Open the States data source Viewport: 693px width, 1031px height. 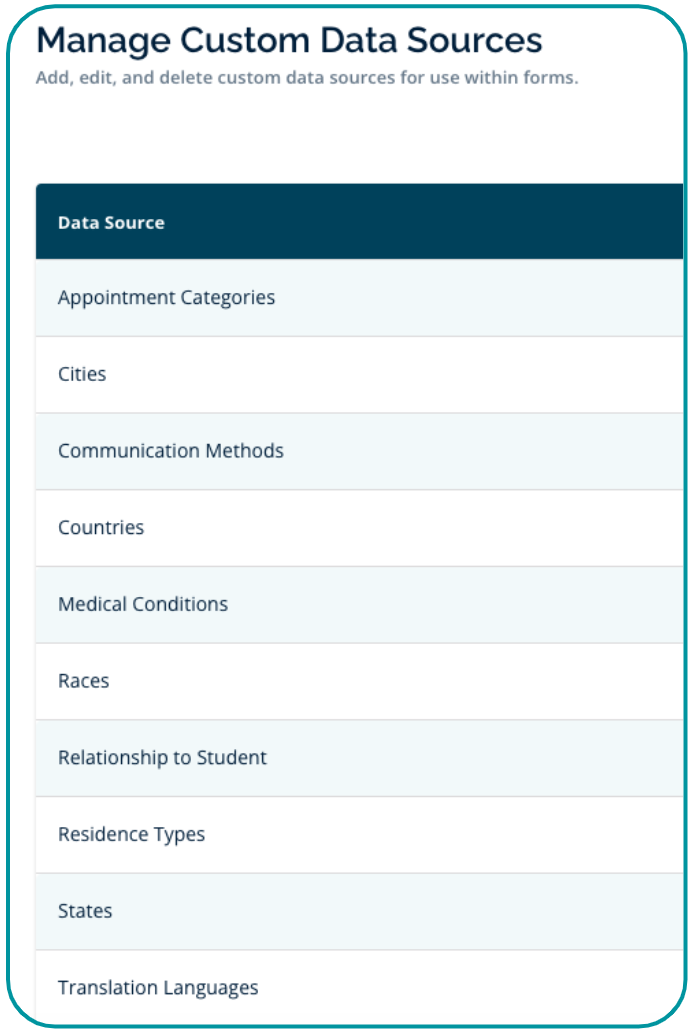click(x=85, y=911)
